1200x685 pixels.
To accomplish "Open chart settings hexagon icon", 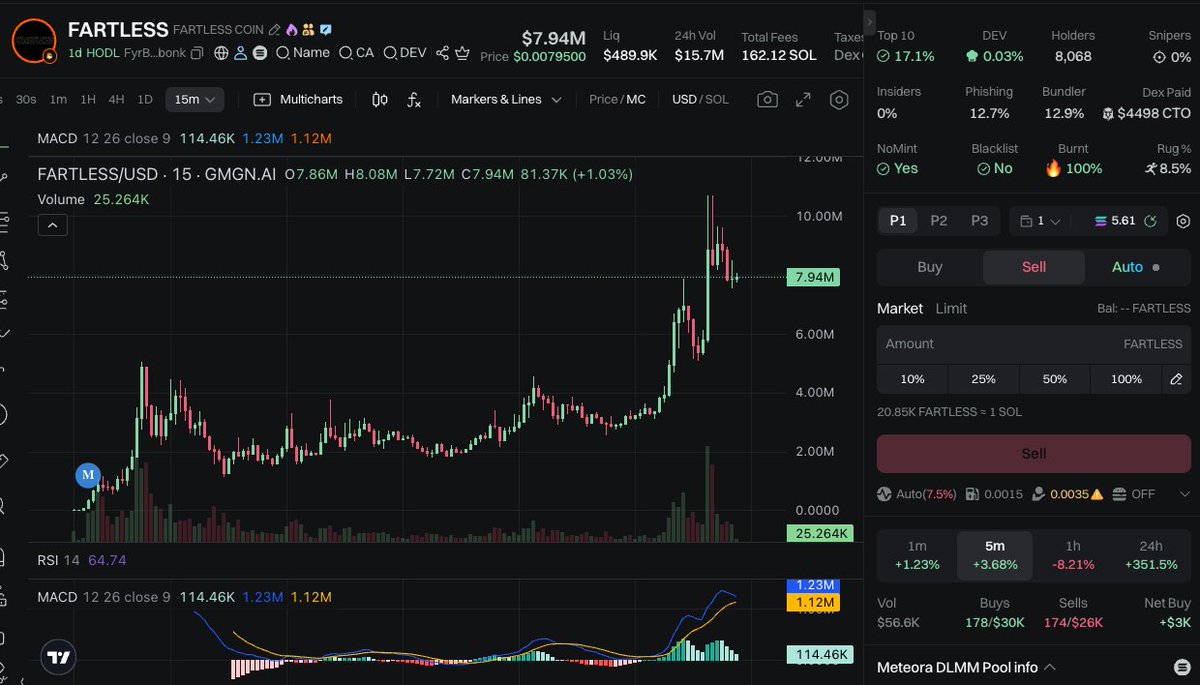I will (x=839, y=99).
